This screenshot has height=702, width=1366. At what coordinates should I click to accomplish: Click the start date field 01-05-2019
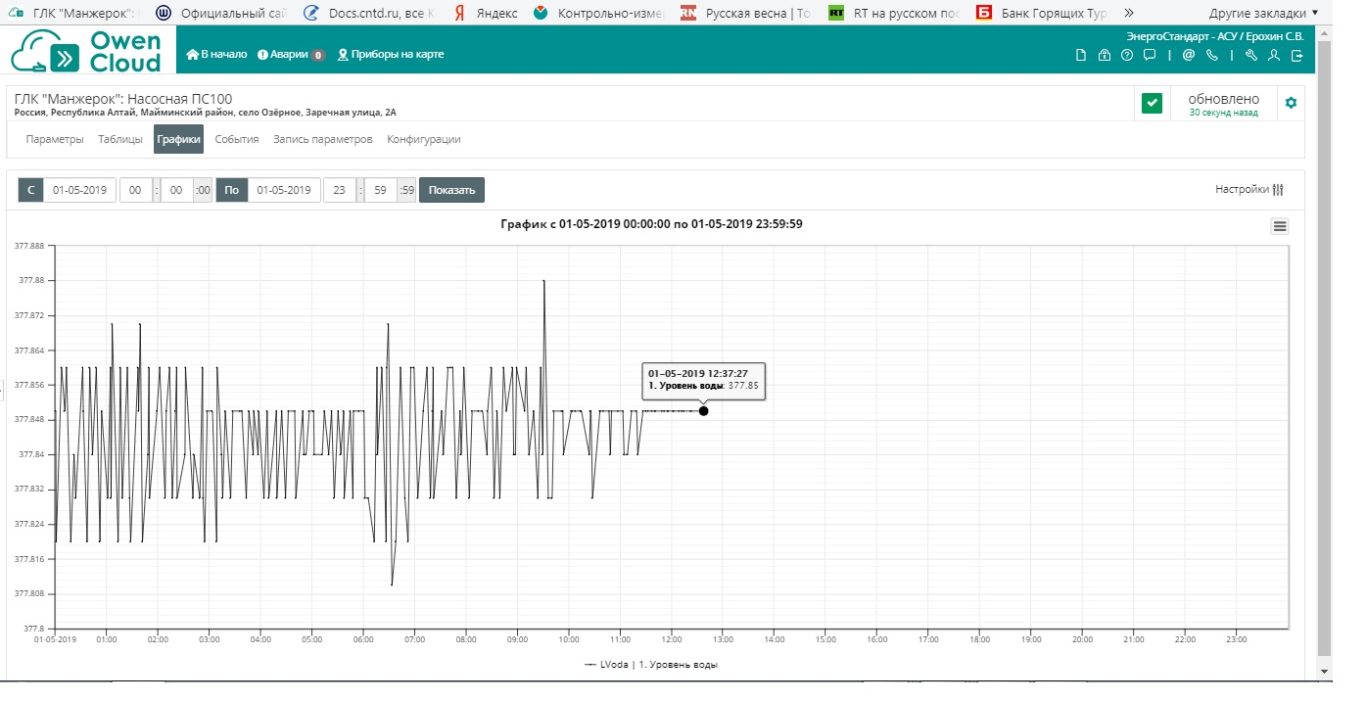coord(80,190)
